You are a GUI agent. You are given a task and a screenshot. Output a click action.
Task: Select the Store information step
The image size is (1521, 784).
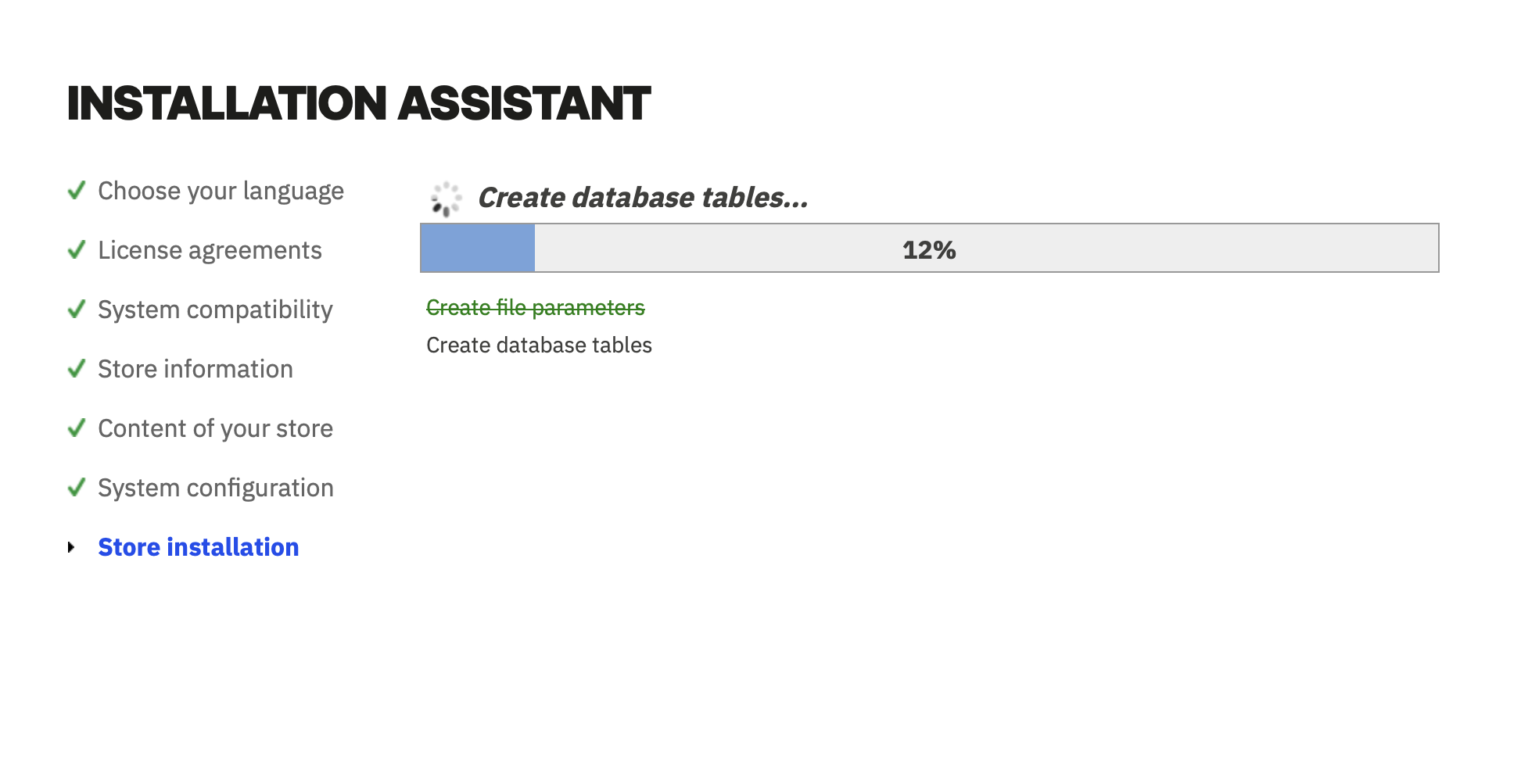tap(196, 369)
